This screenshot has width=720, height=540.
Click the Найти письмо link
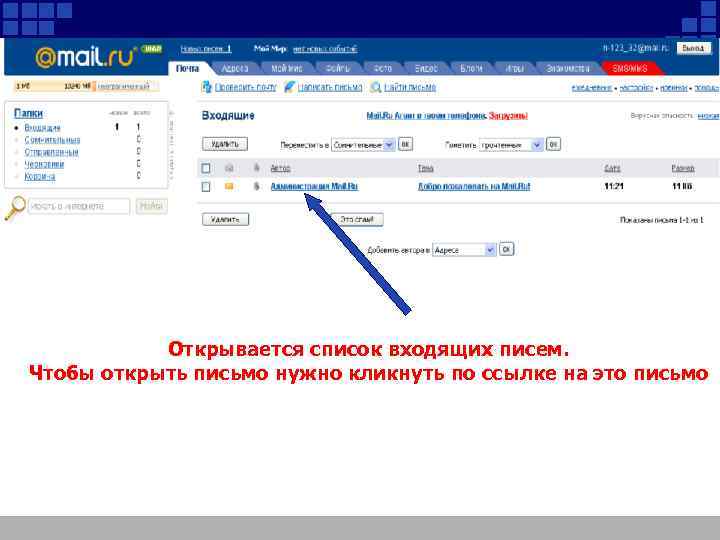[410, 87]
